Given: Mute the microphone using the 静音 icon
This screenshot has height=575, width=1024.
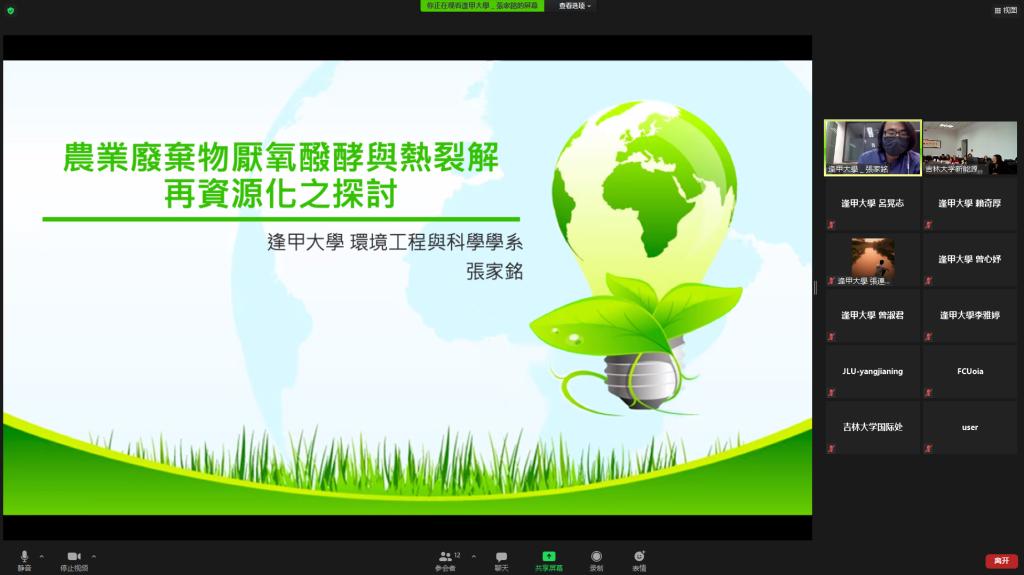Looking at the screenshot, I should point(24,556).
